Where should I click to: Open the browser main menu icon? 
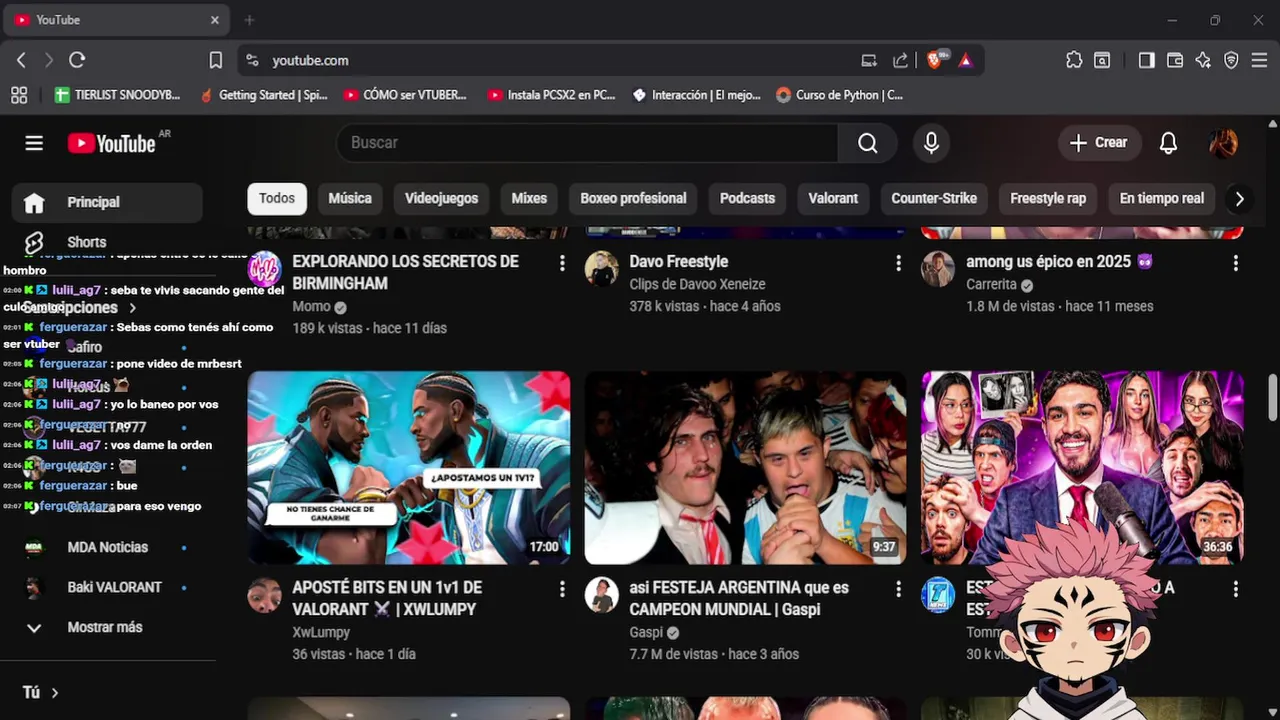(1259, 60)
